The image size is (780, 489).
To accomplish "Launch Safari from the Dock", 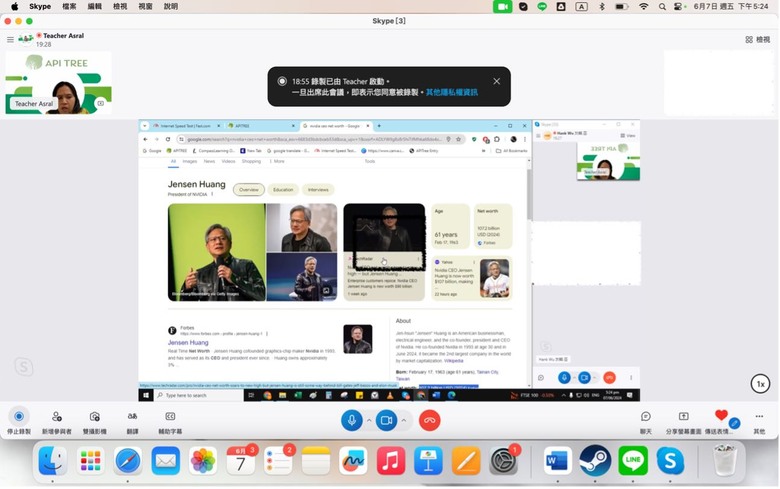I will [128, 461].
